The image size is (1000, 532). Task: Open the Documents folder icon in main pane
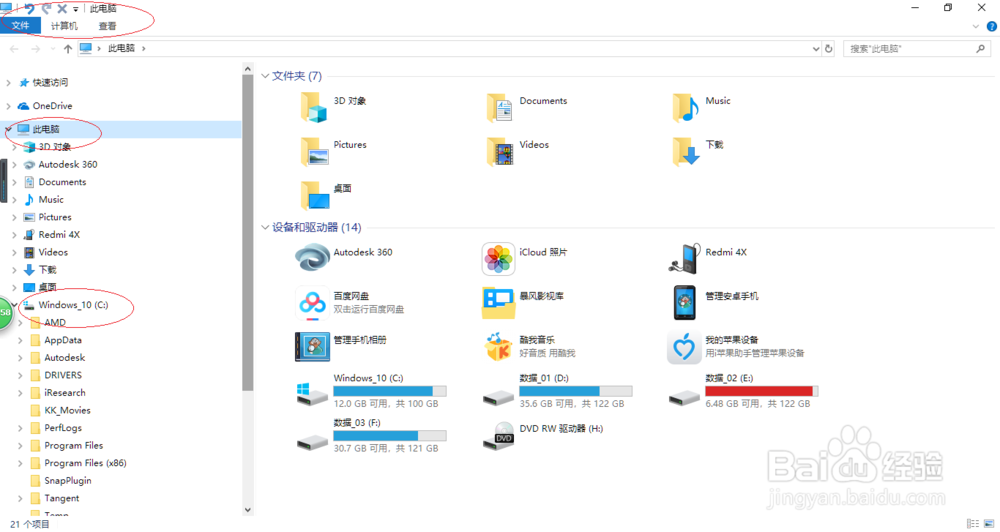(499, 107)
